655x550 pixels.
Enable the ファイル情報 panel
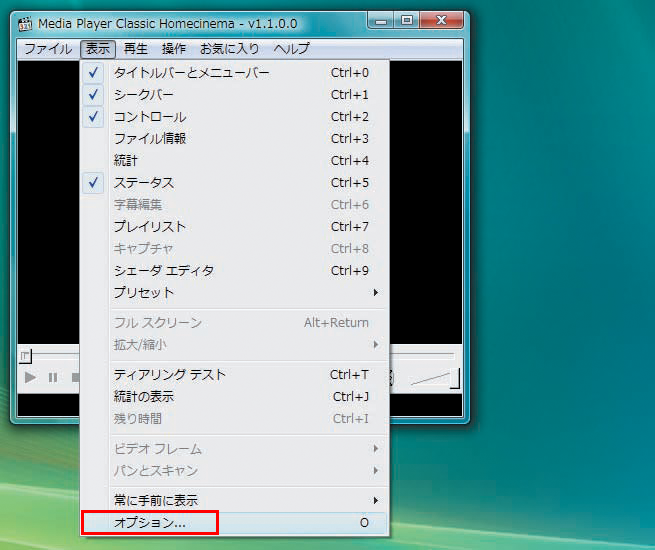234,139
